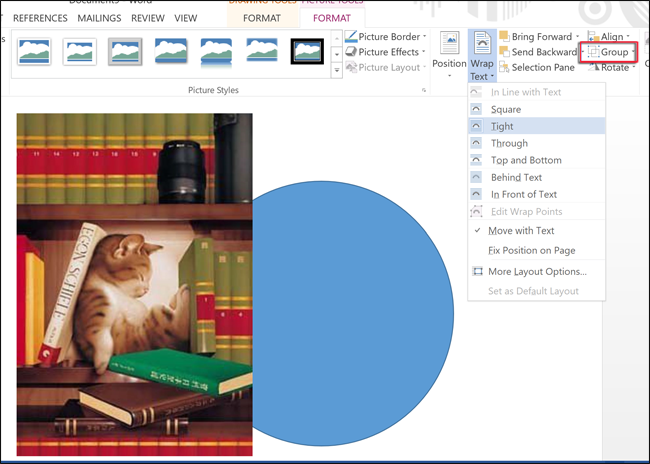Expand the Position dropdown arrow
This screenshot has height=464, width=650.
point(449,76)
